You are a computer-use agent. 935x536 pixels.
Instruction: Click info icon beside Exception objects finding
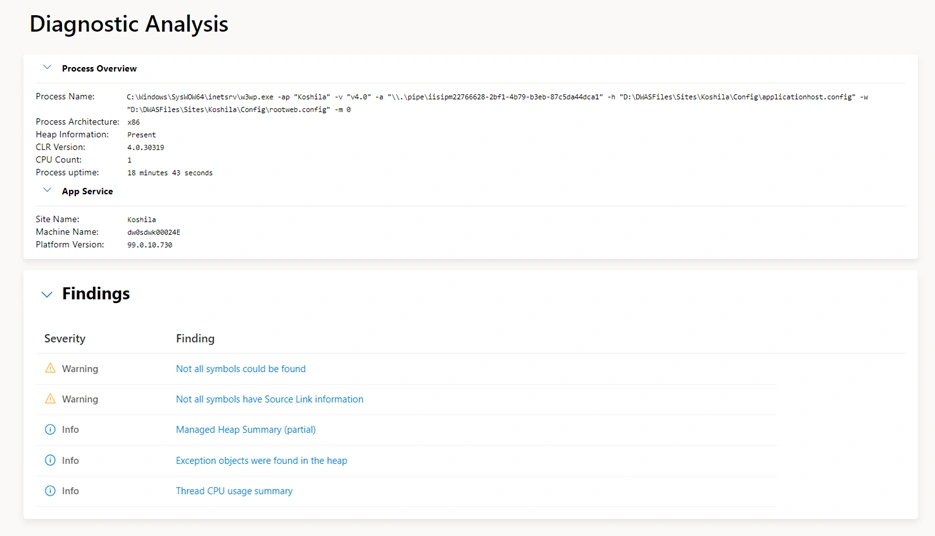click(50, 460)
